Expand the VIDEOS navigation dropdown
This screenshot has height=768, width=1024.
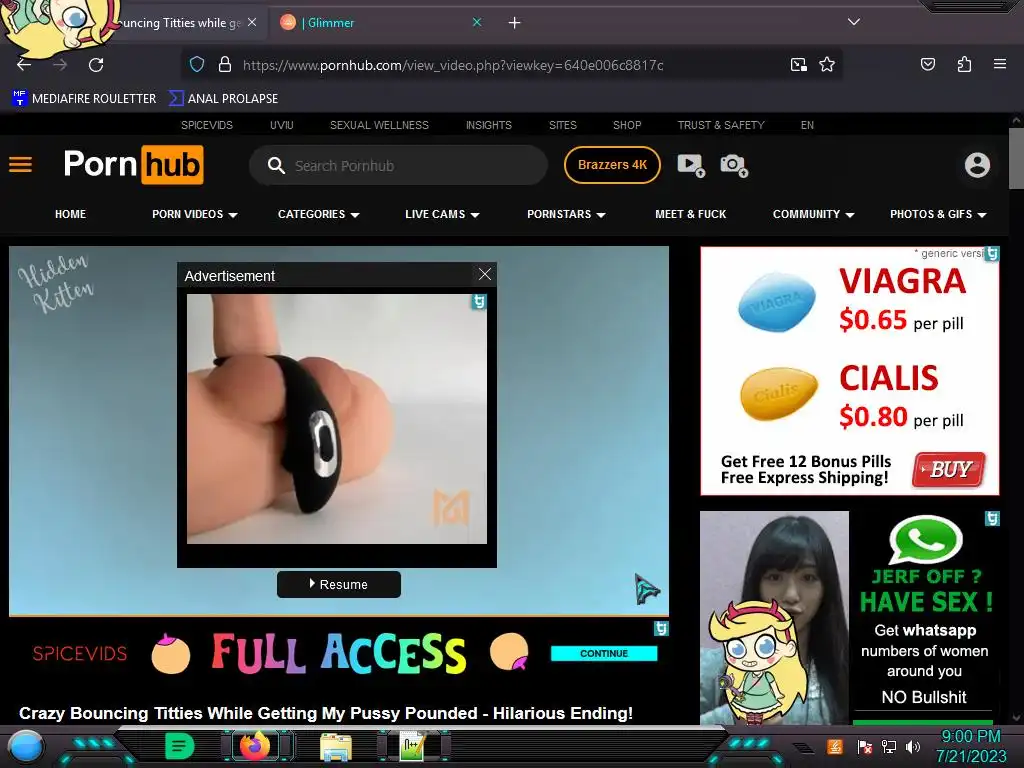195,214
